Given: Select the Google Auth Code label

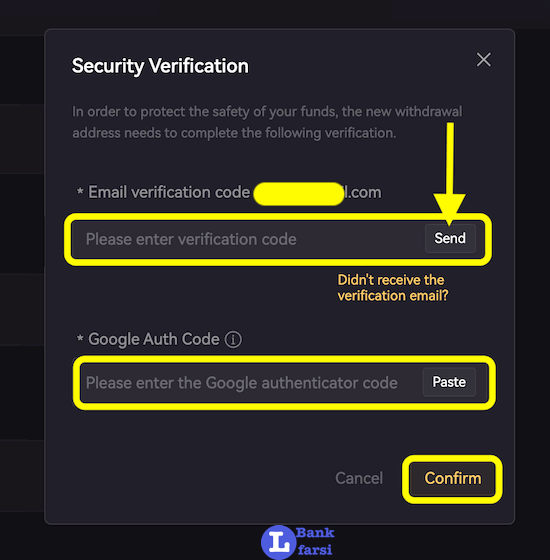Looking at the screenshot, I should point(154,339).
